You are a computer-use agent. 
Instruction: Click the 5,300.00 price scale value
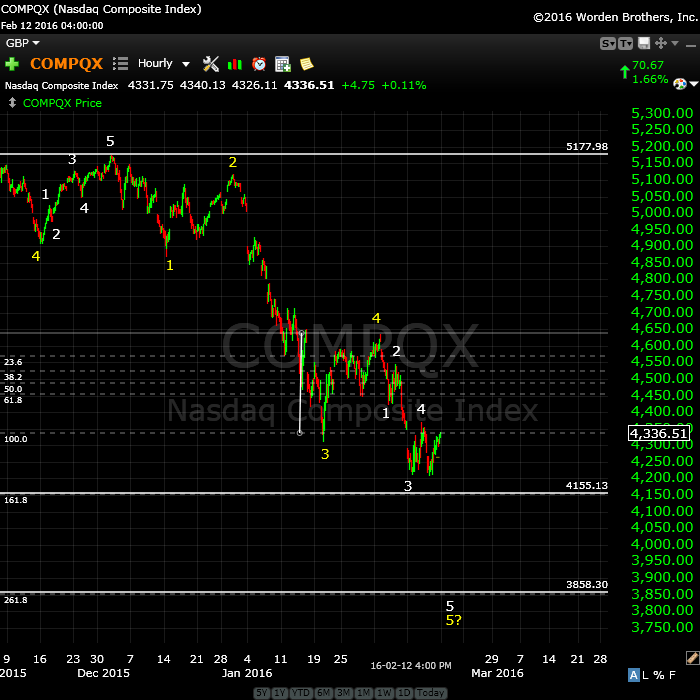(662, 113)
